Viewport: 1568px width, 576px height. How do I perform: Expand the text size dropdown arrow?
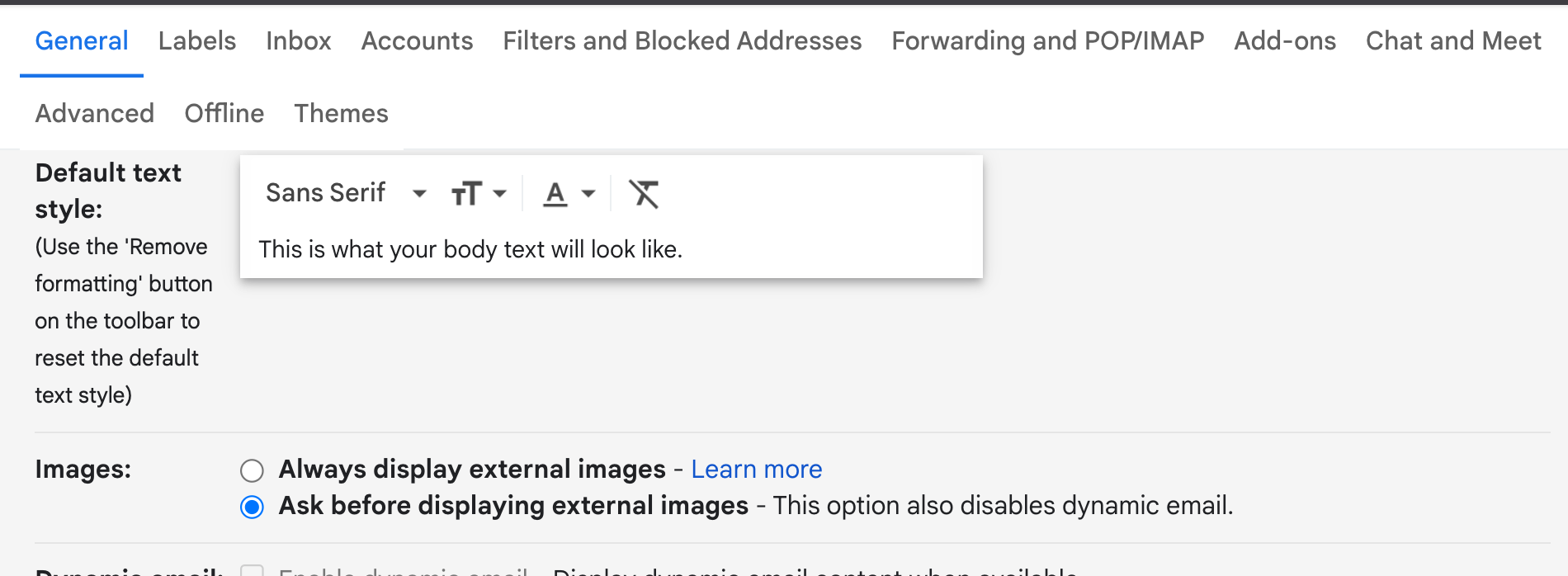tap(499, 194)
